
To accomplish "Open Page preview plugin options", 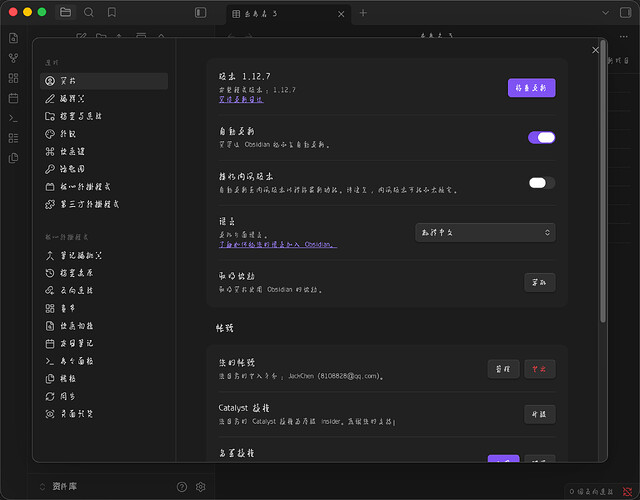I will click(104, 414).
